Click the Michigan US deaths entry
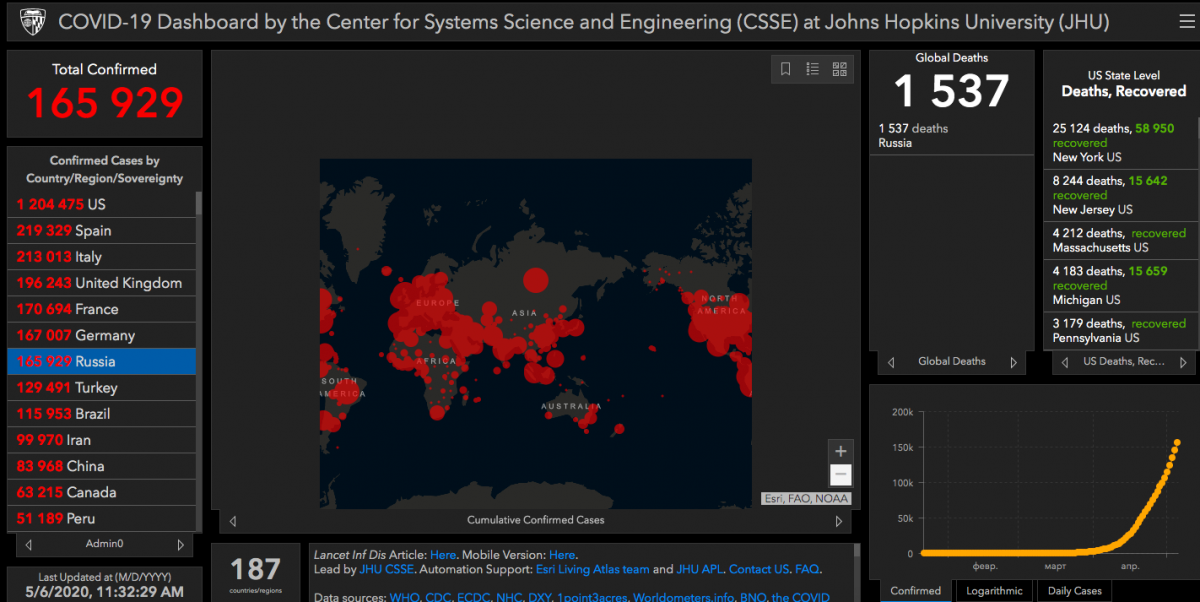The image size is (1200, 602). 1118,285
